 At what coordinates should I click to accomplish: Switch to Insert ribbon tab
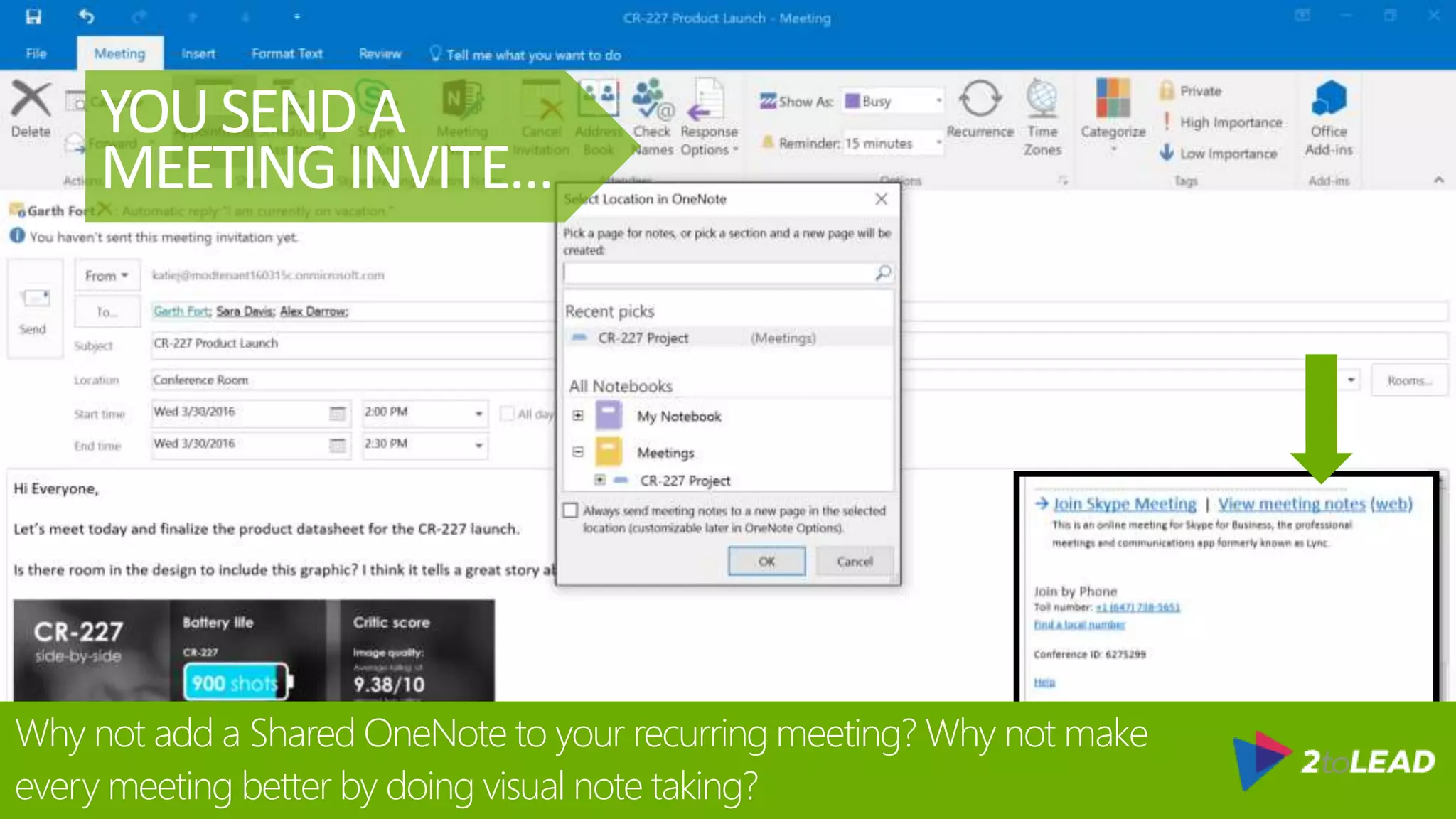(x=198, y=54)
